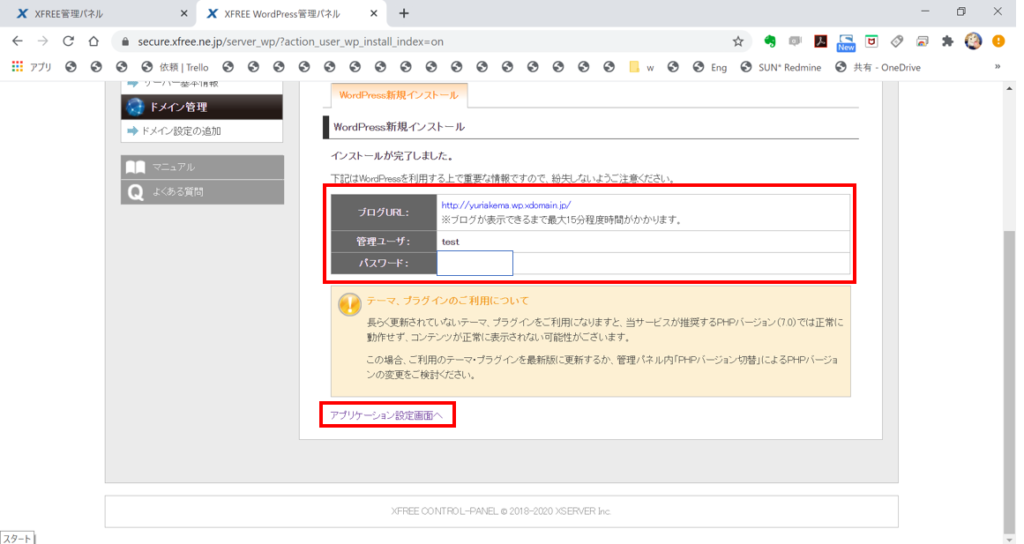The width and height of the screenshot is (1024, 544).
Task: Reload the current page
Action: pos(68,42)
